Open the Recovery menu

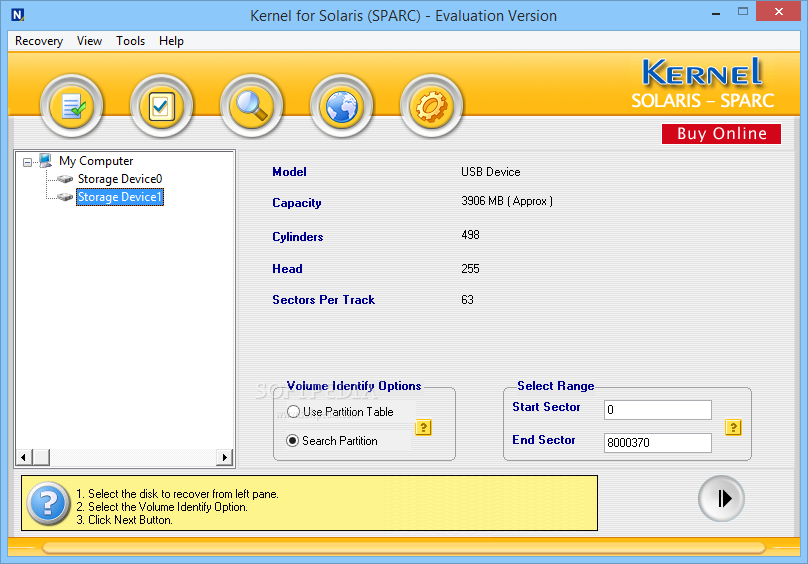tap(39, 41)
